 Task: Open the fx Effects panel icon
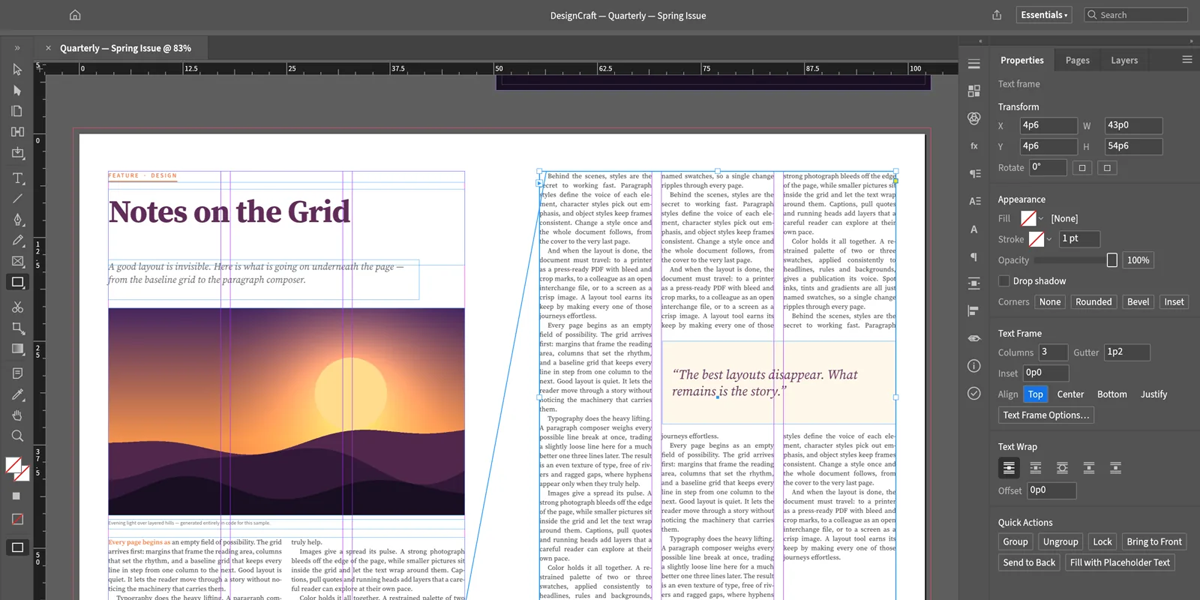(974, 146)
